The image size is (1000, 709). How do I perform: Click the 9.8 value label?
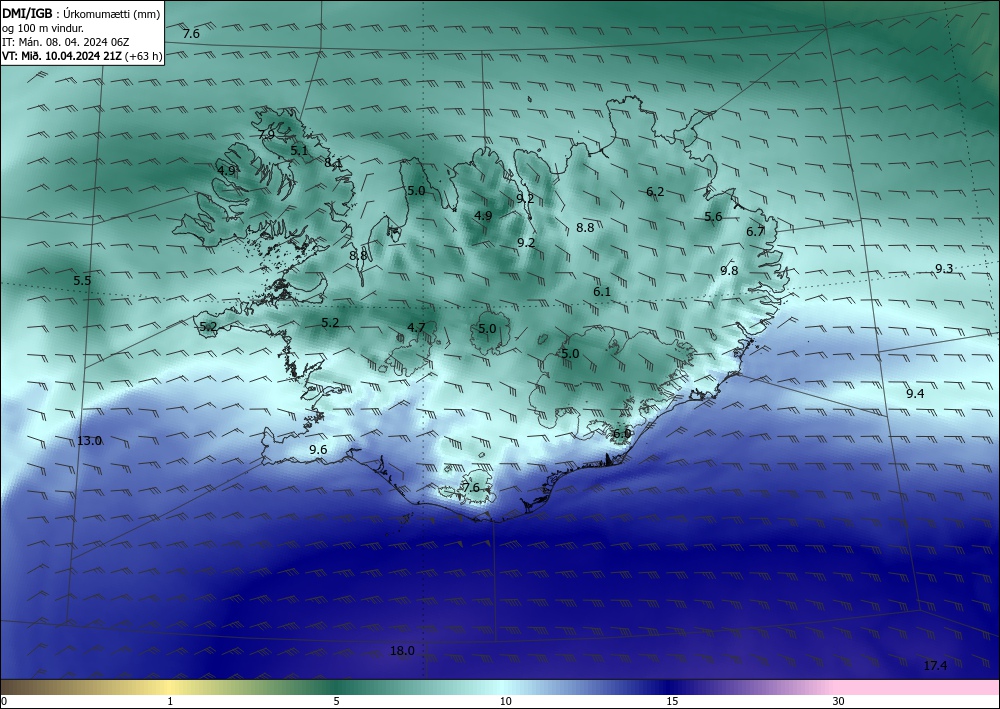click(729, 270)
